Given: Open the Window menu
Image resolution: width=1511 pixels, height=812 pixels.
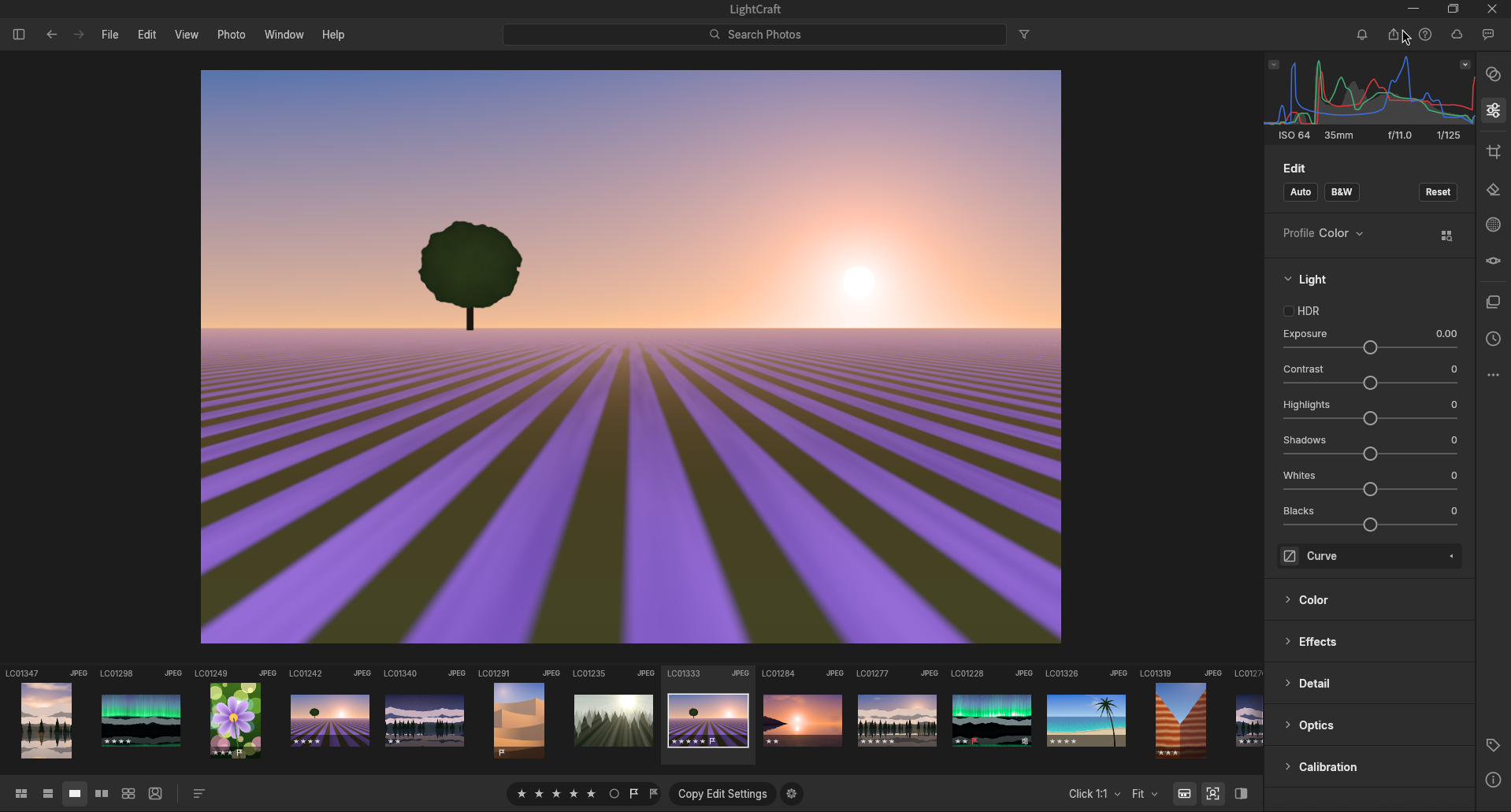Looking at the screenshot, I should pos(284,35).
